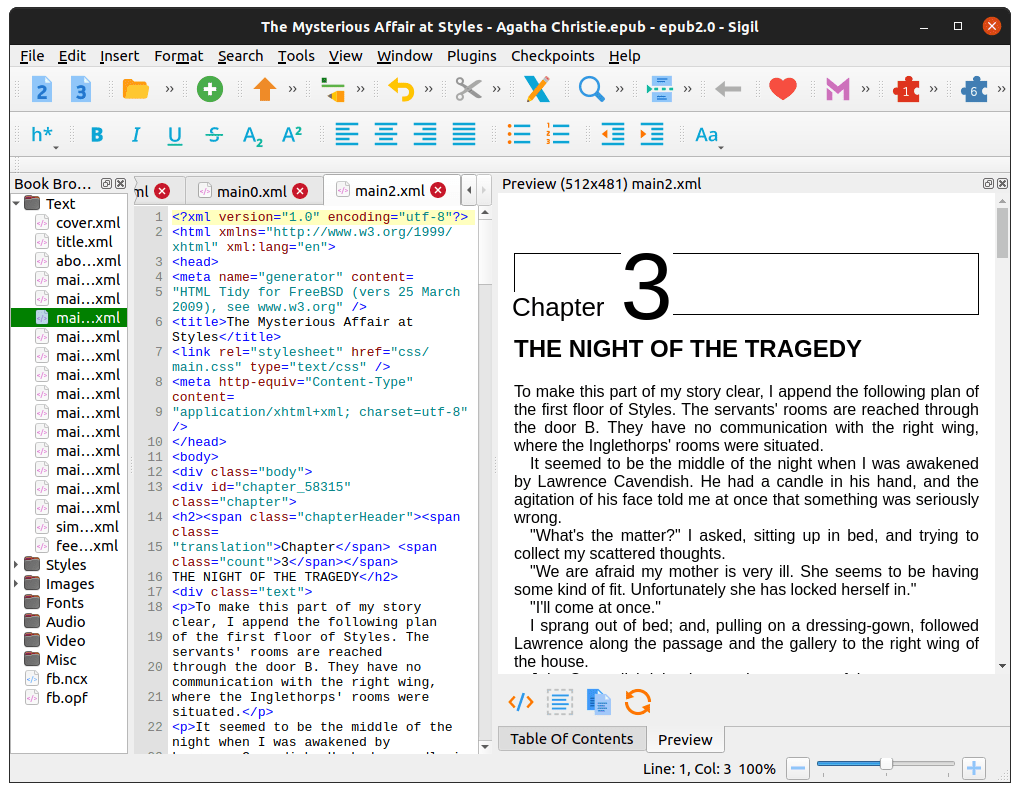
Task: Toggle Strikethrough formatting
Action: pos(214,135)
